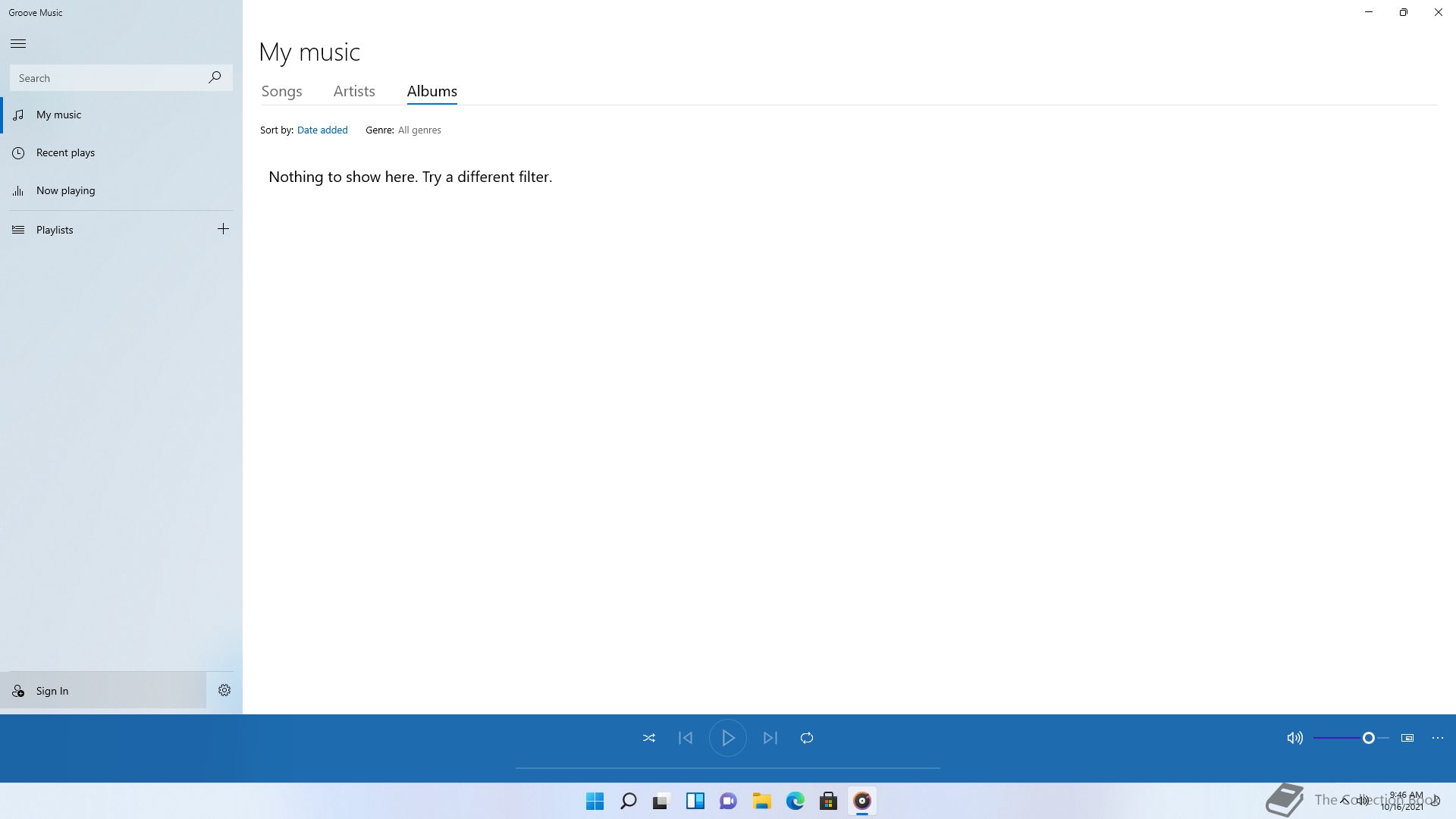
Task: Open Genre All genres dropdown
Action: pyautogui.click(x=419, y=130)
